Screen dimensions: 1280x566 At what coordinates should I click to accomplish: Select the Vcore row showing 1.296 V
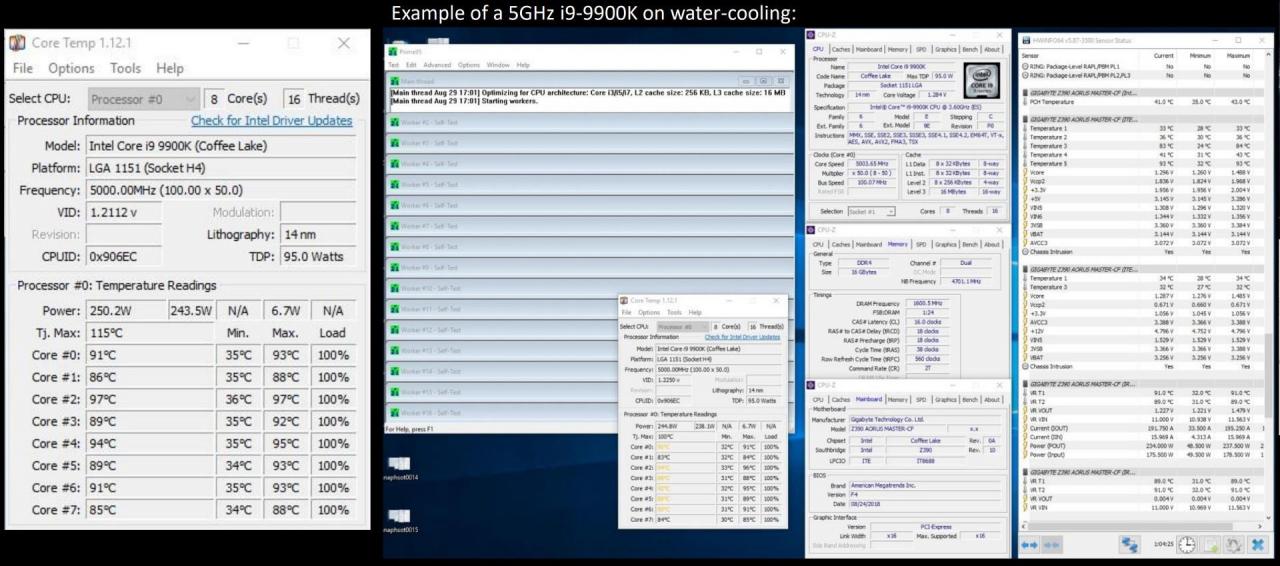point(1144,172)
